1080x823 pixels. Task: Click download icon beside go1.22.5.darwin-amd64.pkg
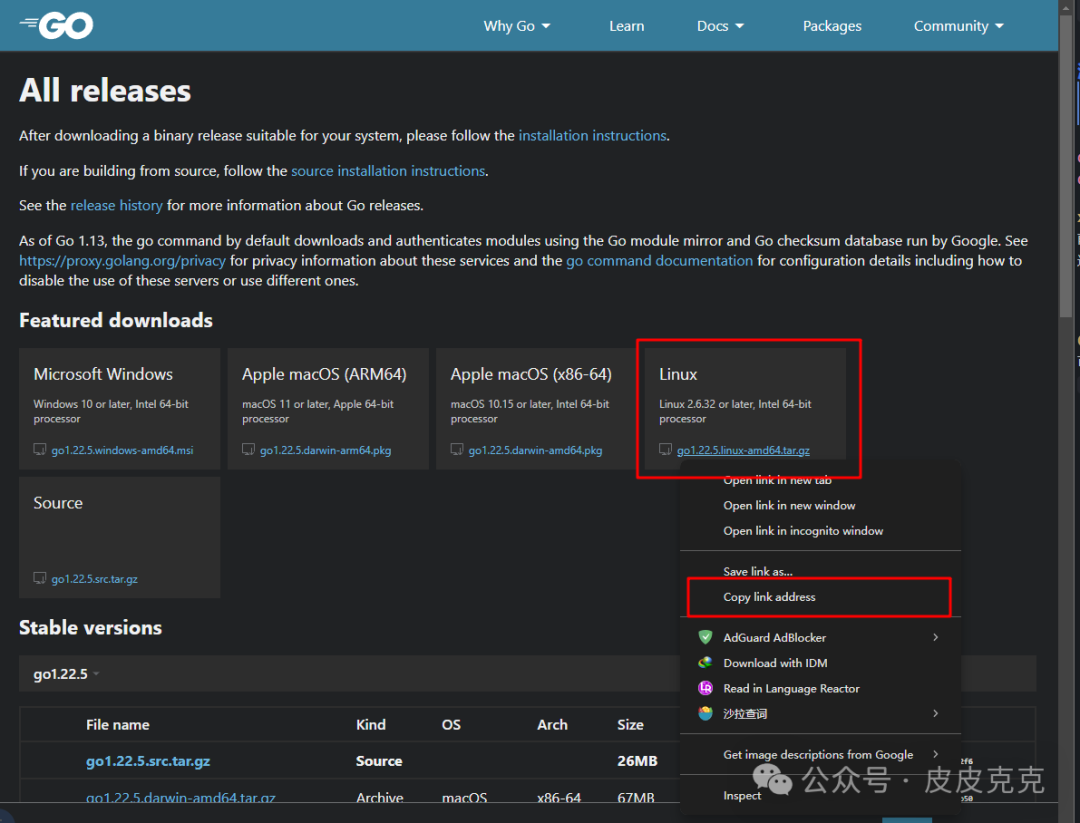coord(457,450)
